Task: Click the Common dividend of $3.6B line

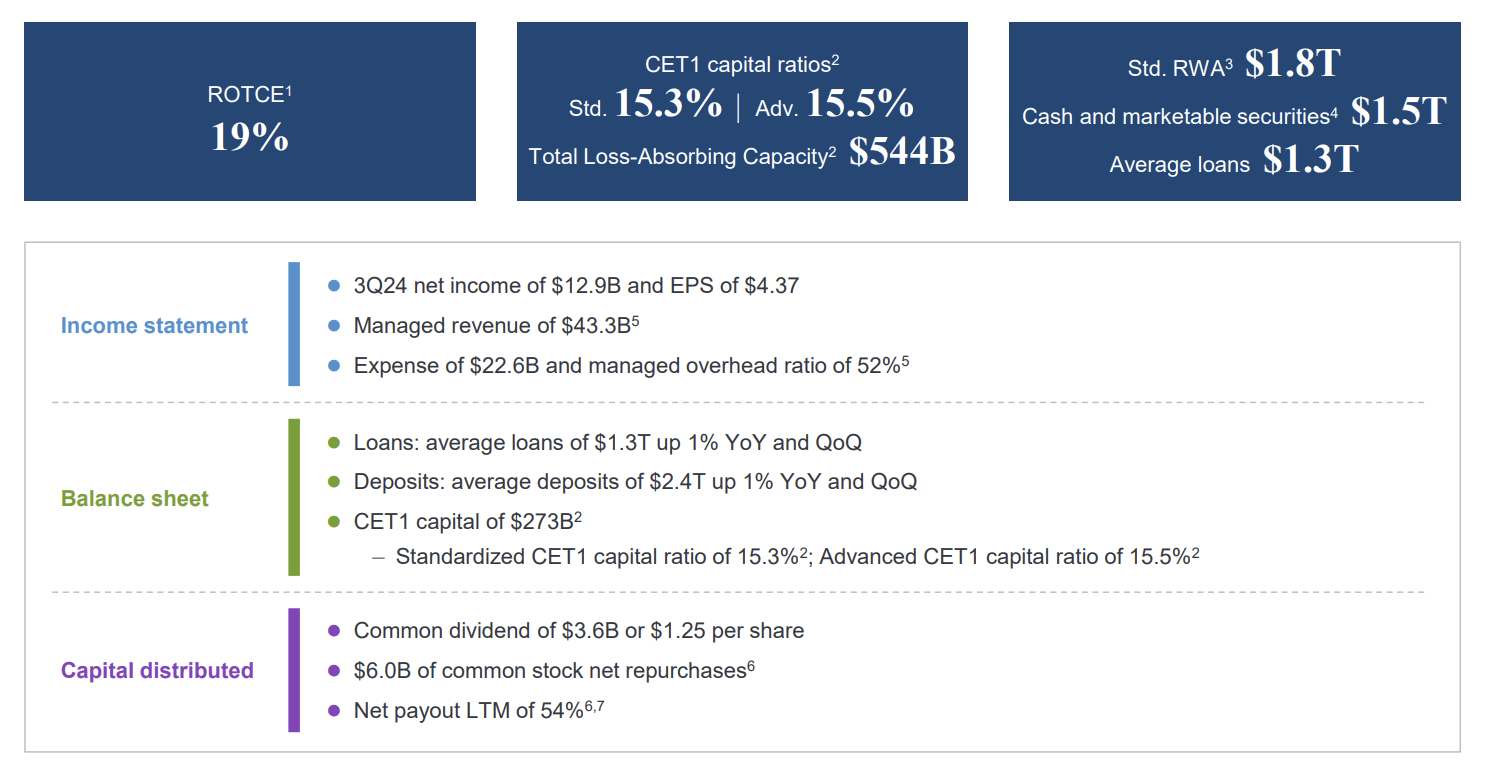Action: tap(578, 630)
